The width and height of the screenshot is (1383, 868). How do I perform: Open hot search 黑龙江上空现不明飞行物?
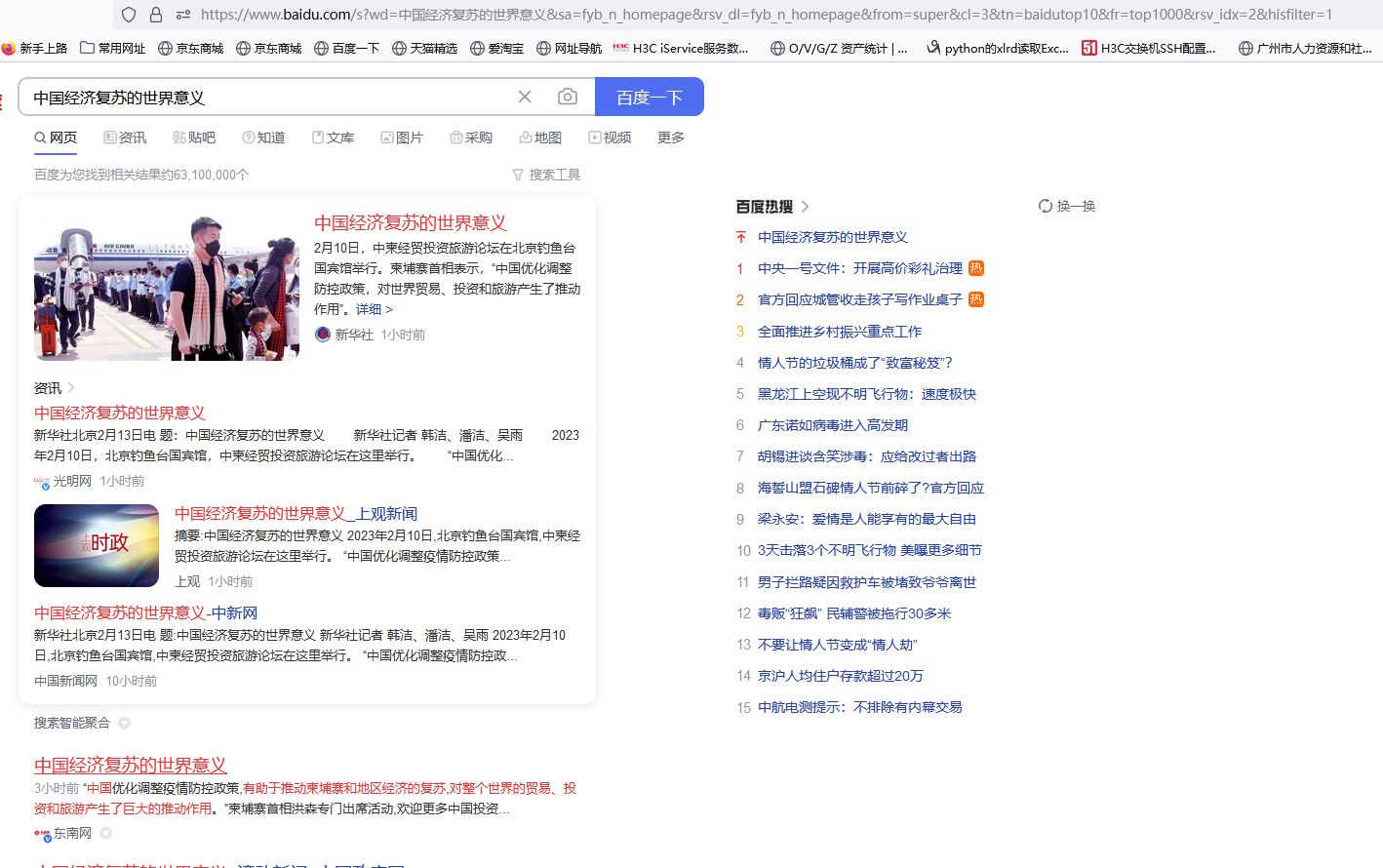[867, 394]
